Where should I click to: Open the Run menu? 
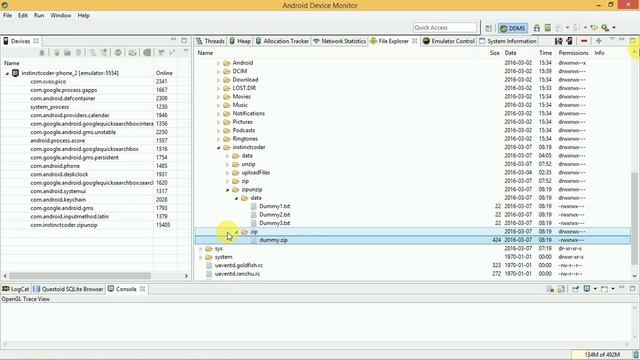[x=39, y=15]
